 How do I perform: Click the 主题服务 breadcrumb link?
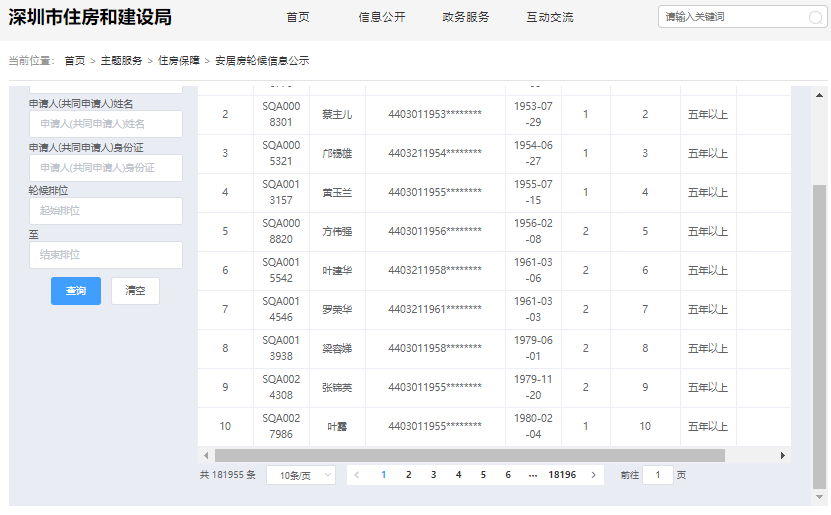pos(121,60)
